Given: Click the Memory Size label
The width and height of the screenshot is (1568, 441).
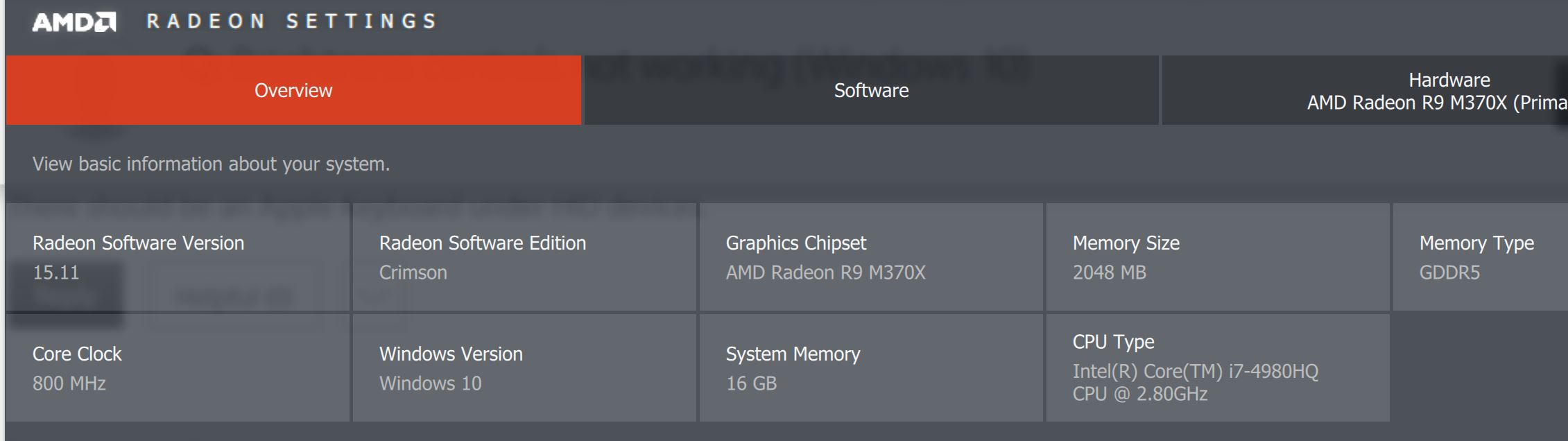Looking at the screenshot, I should (1126, 243).
